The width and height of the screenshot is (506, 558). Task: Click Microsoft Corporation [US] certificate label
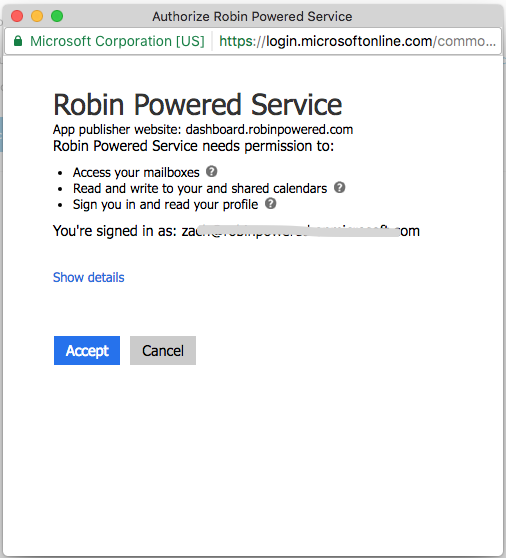(117, 41)
